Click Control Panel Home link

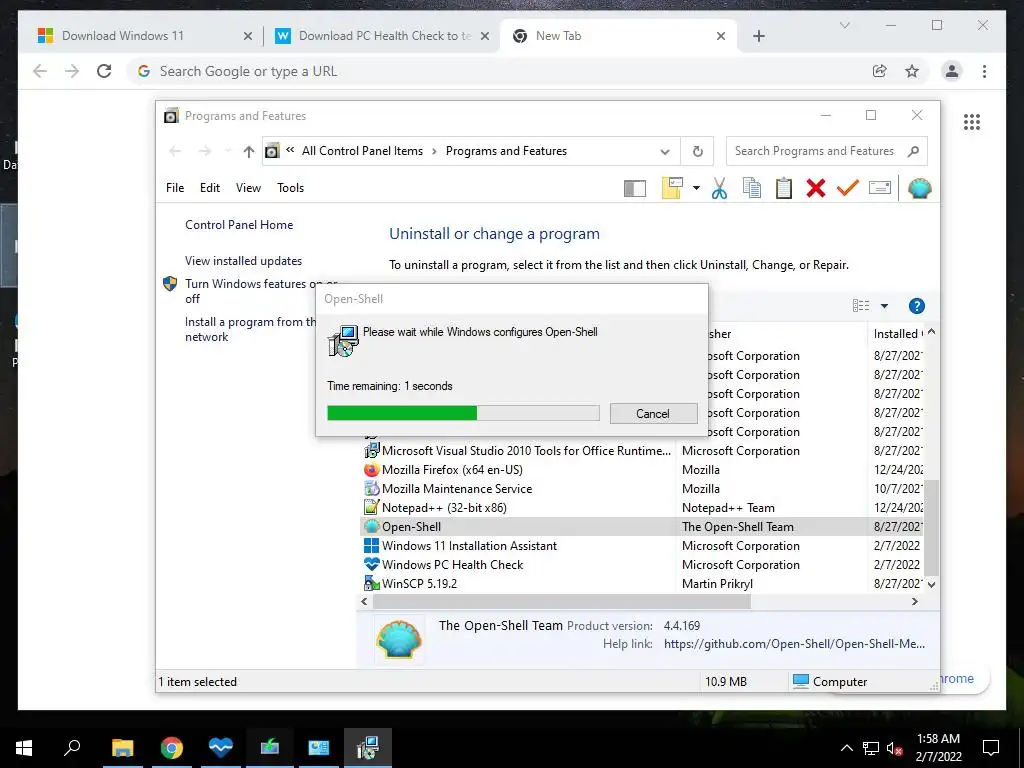click(x=239, y=225)
